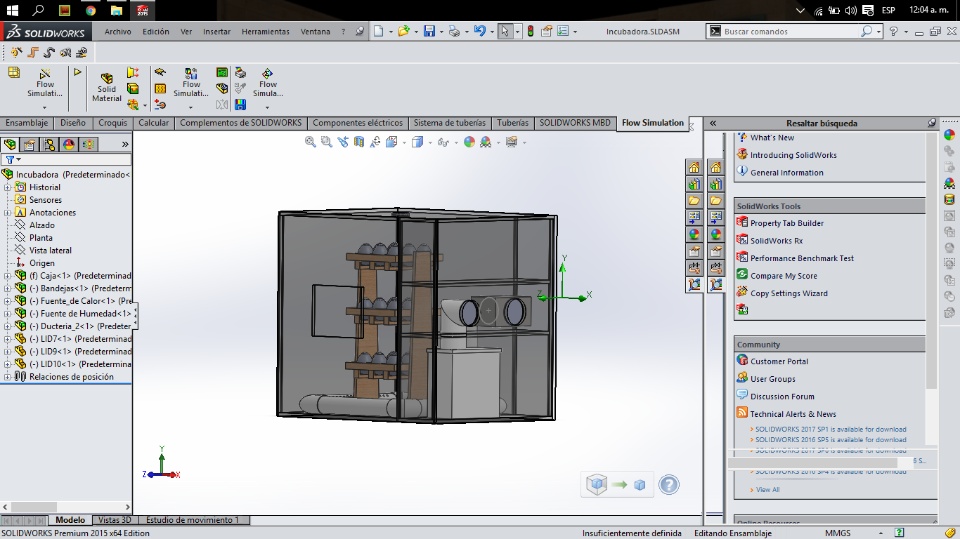Open the first Flow Simulation dropdown arrow
This screenshot has height=539, width=960.
click(44, 107)
